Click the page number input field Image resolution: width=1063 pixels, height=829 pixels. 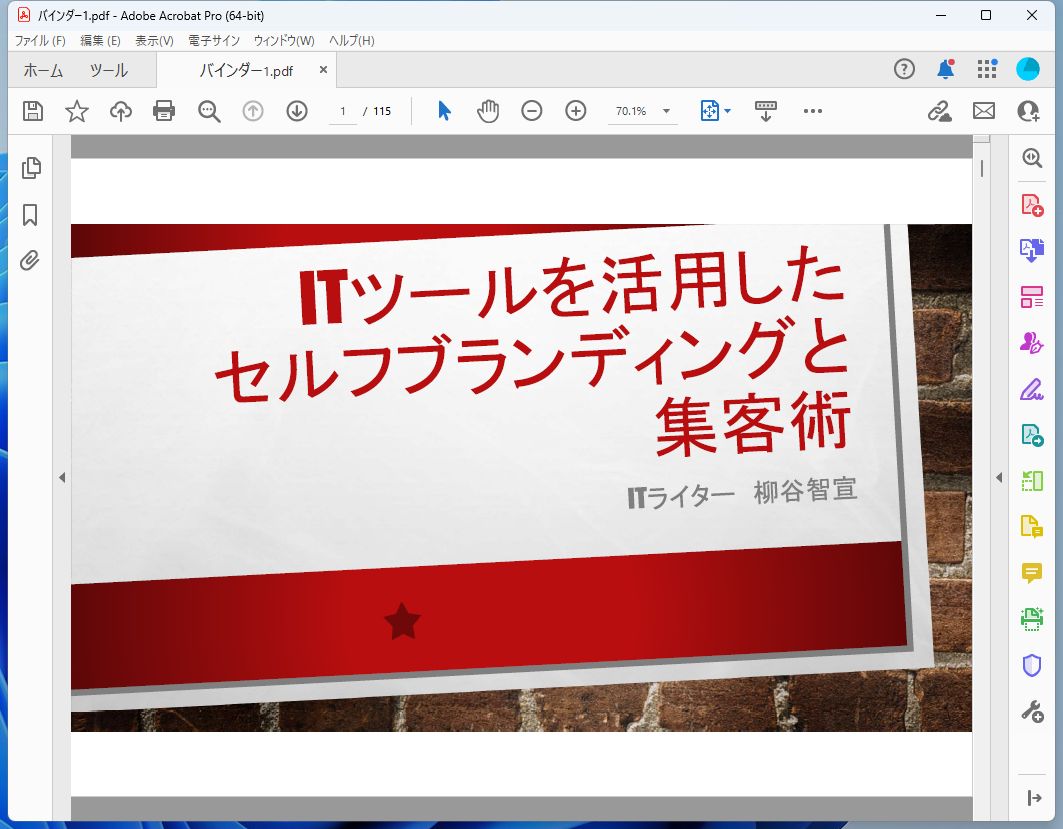341,111
